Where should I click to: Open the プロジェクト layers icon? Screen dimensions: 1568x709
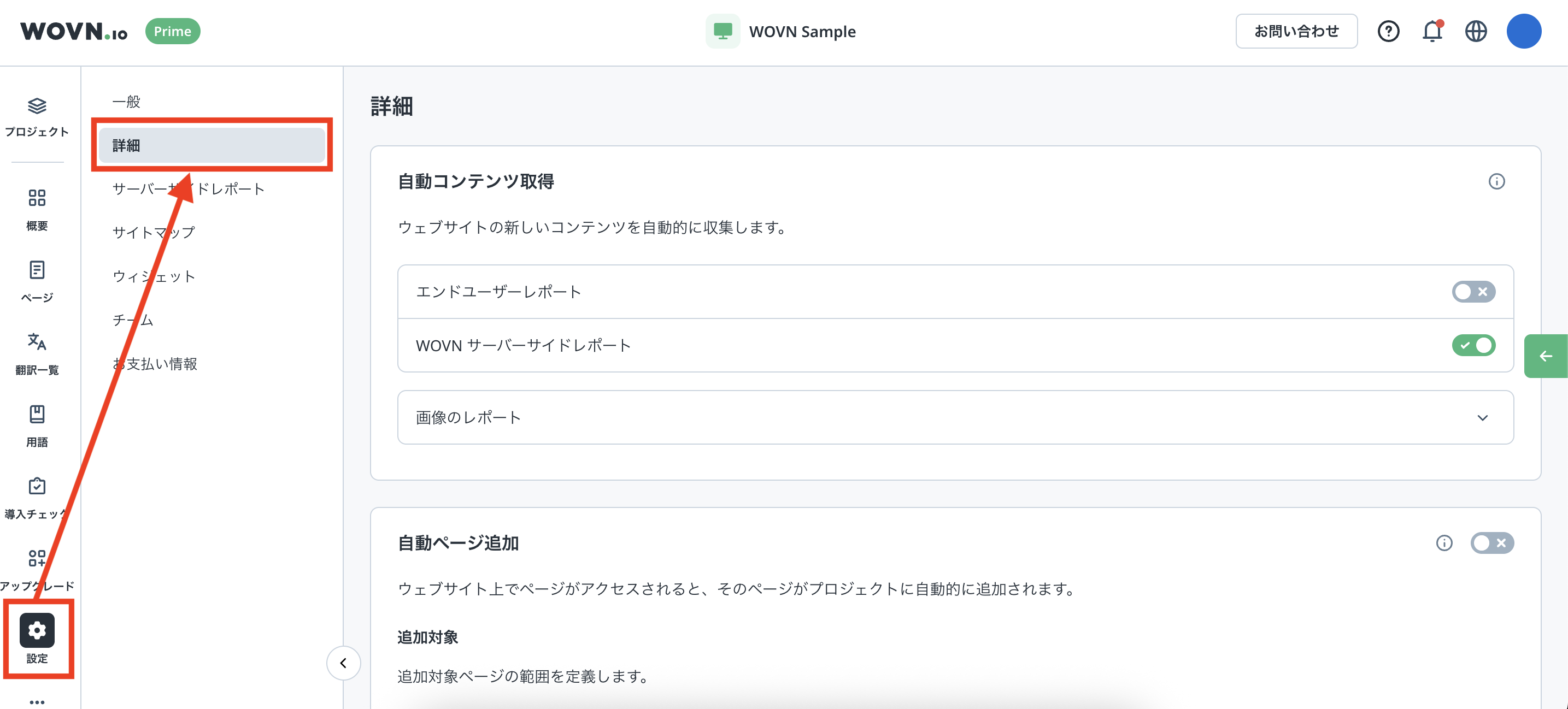pos(37,107)
